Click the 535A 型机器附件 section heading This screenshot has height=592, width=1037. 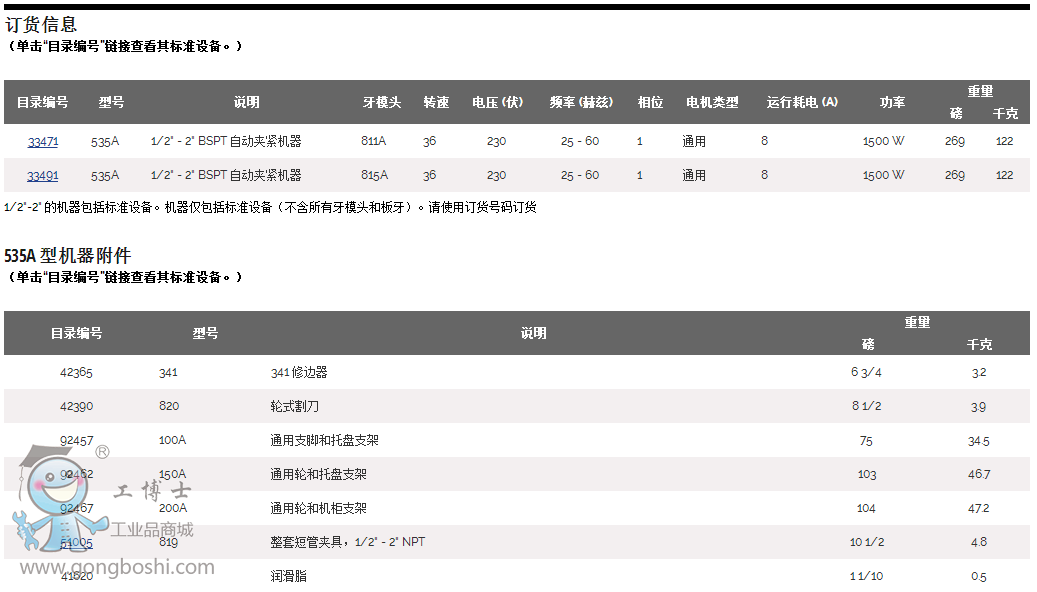pyautogui.click(x=67, y=256)
